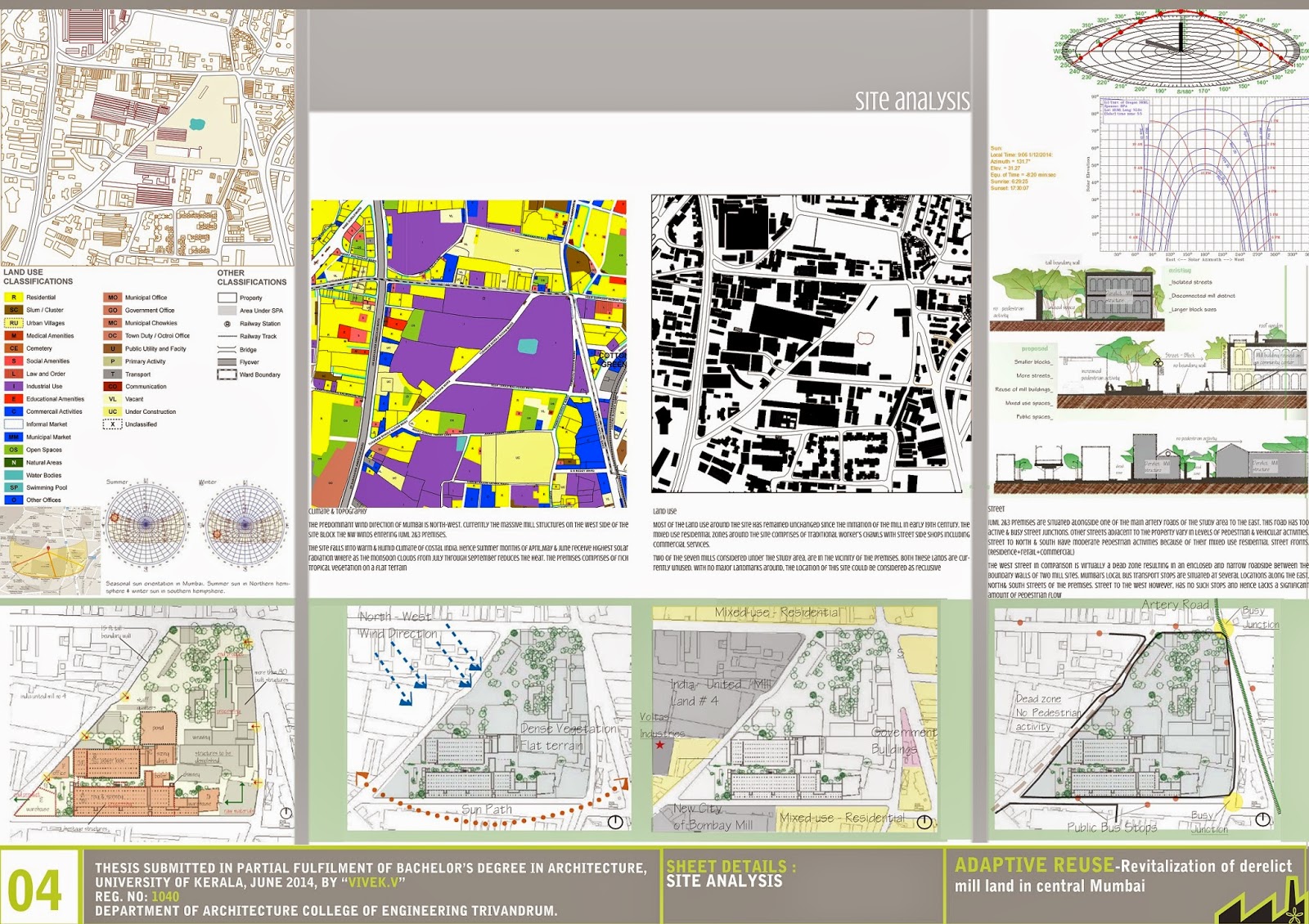Select the Voltas Industries red marker
This screenshot has width=1309, height=924.
659,745
